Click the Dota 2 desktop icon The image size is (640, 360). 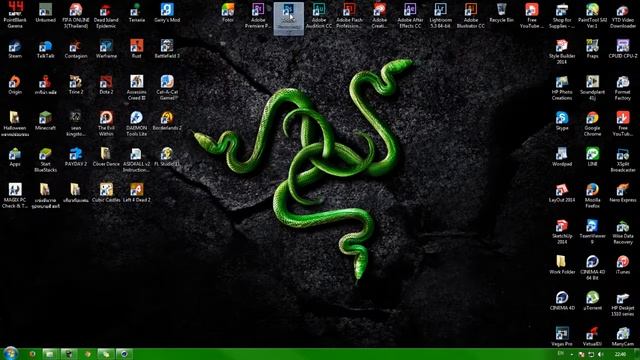[106, 85]
